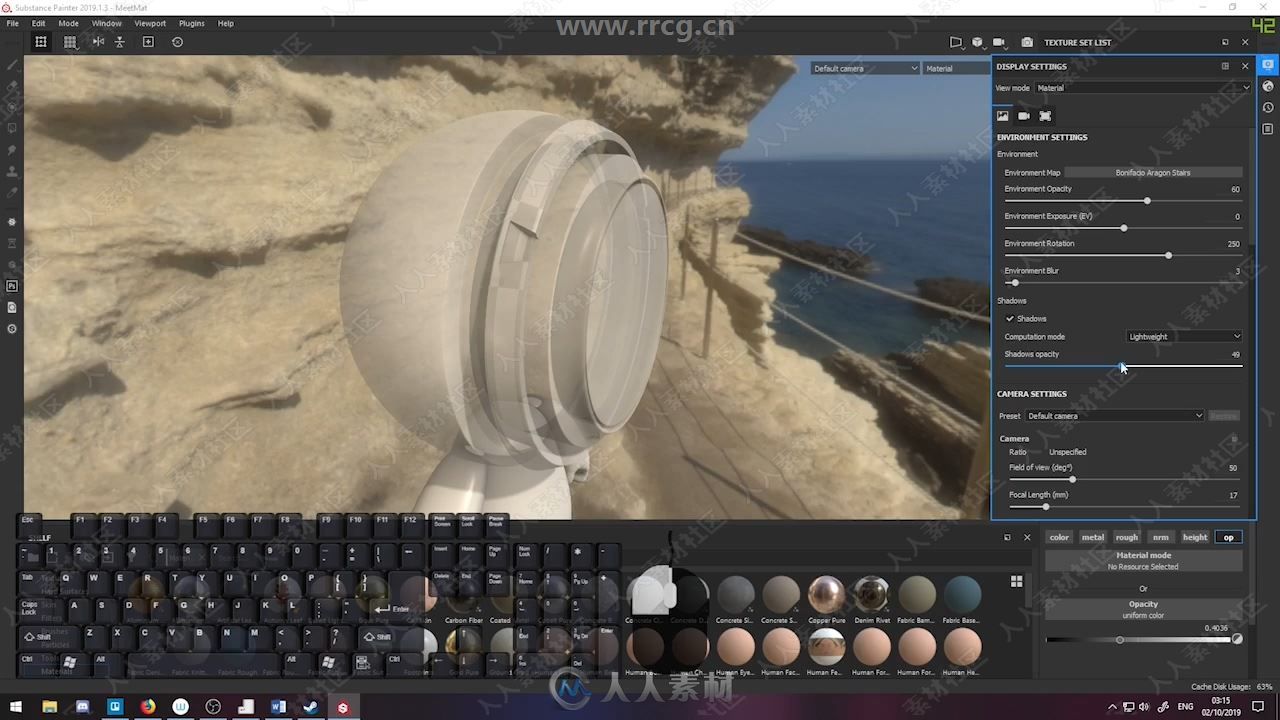Open the File menu
The width and height of the screenshot is (1280, 720).
(x=13, y=23)
